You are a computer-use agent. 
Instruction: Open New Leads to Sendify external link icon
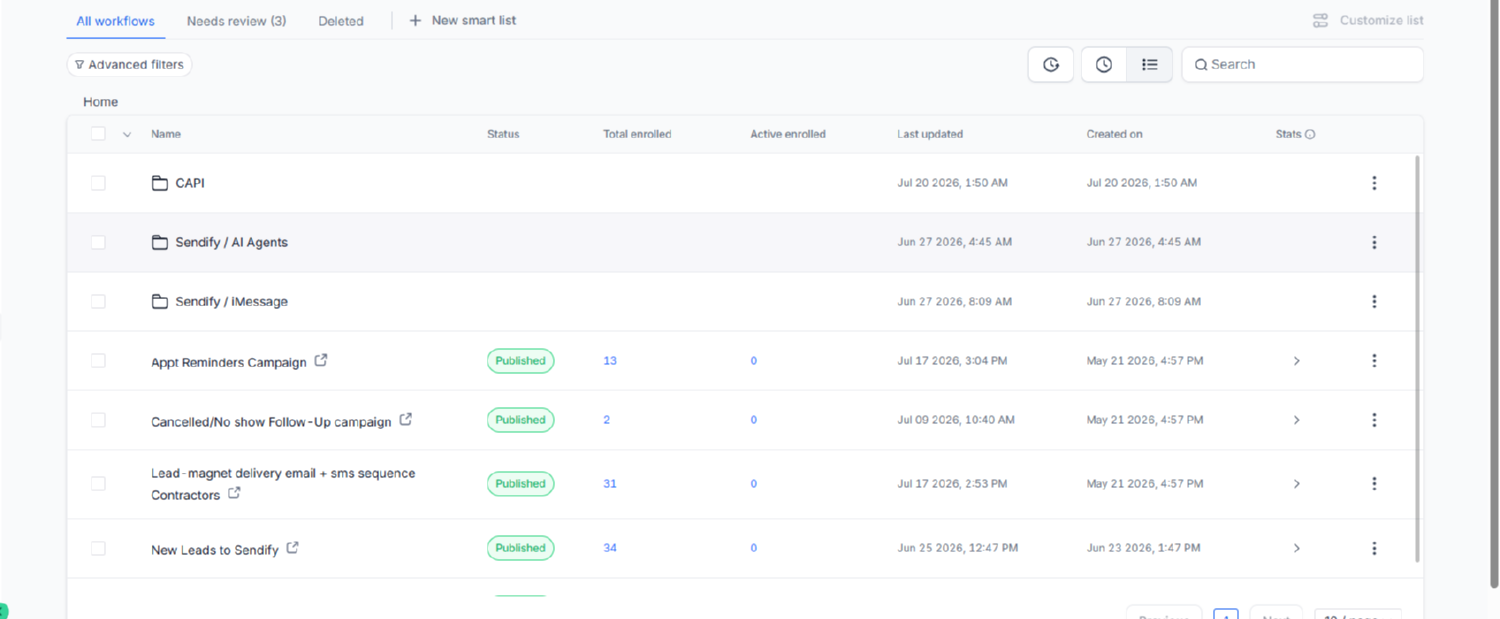(293, 547)
